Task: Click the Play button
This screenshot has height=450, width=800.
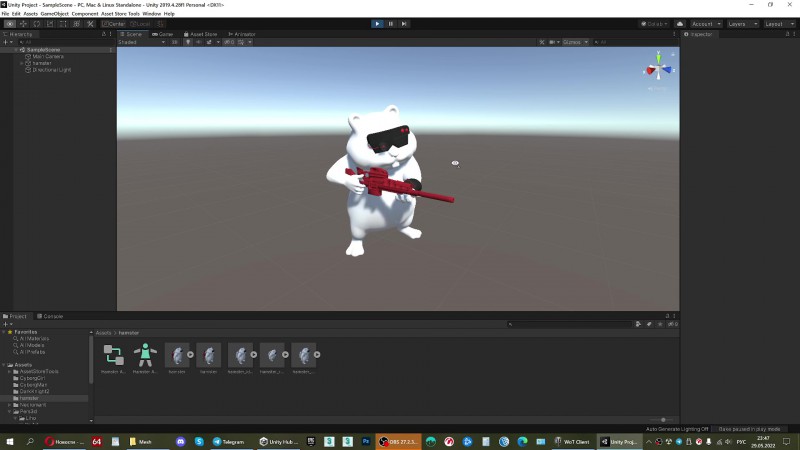Action: point(377,24)
